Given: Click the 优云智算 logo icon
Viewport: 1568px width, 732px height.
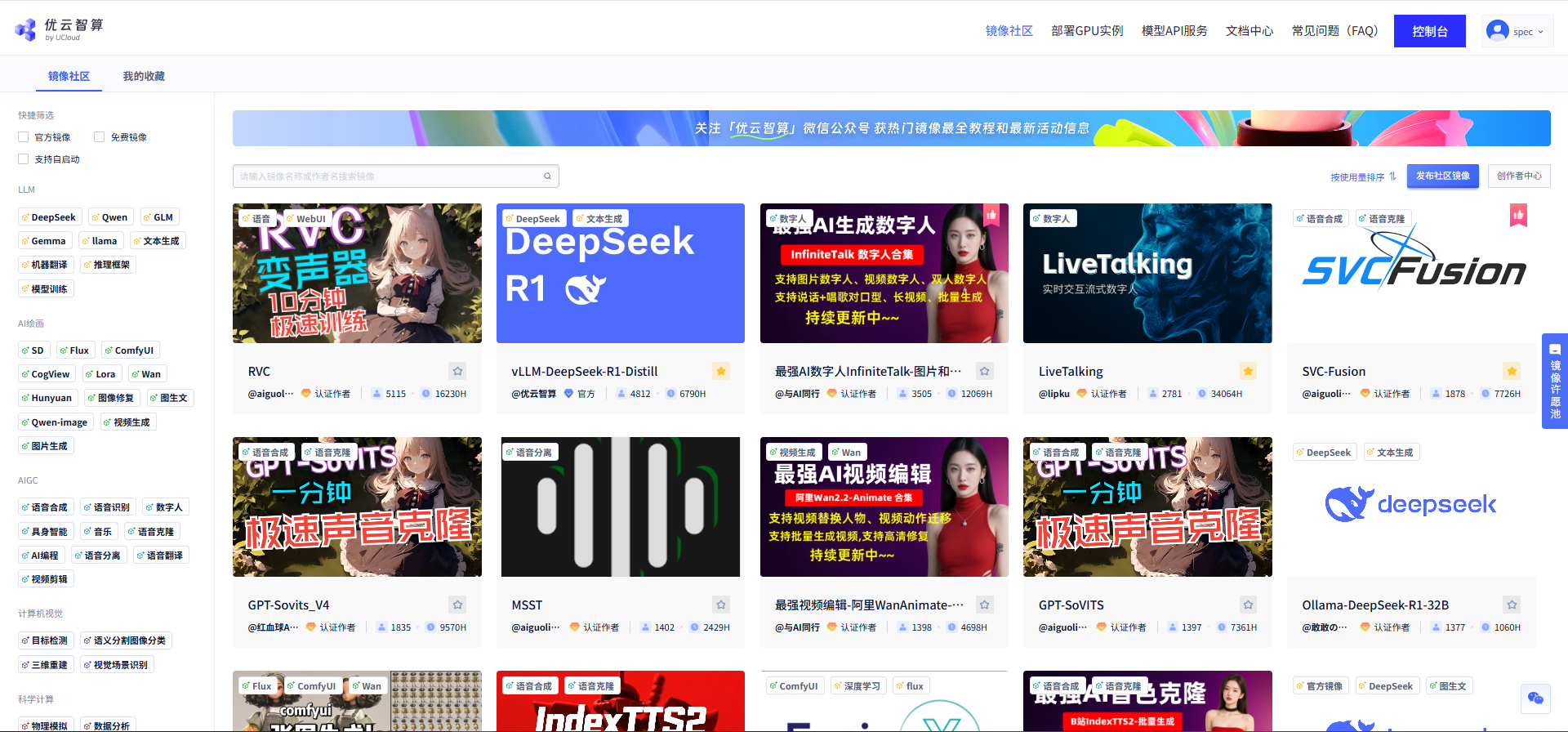Looking at the screenshot, I should (25, 30).
